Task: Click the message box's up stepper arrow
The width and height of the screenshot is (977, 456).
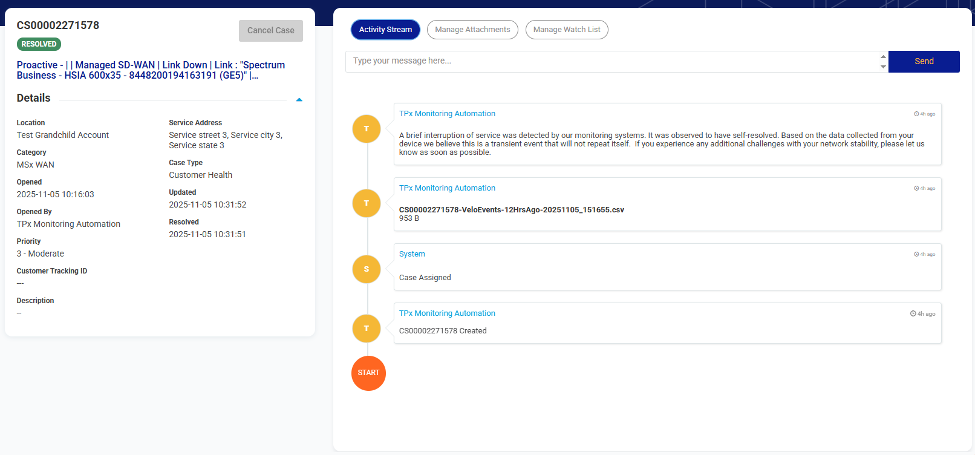Action: coord(883,57)
